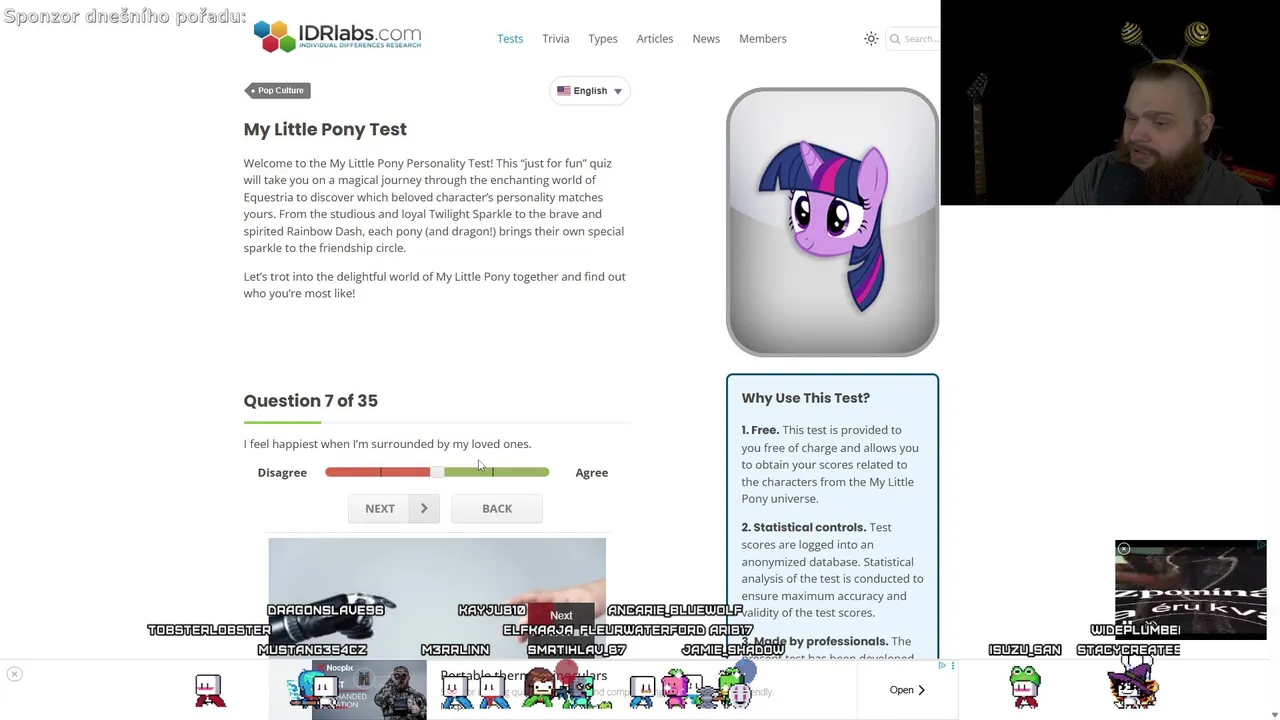1280x720 pixels.
Task: Click the question text about loved ones
Action: click(387, 444)
